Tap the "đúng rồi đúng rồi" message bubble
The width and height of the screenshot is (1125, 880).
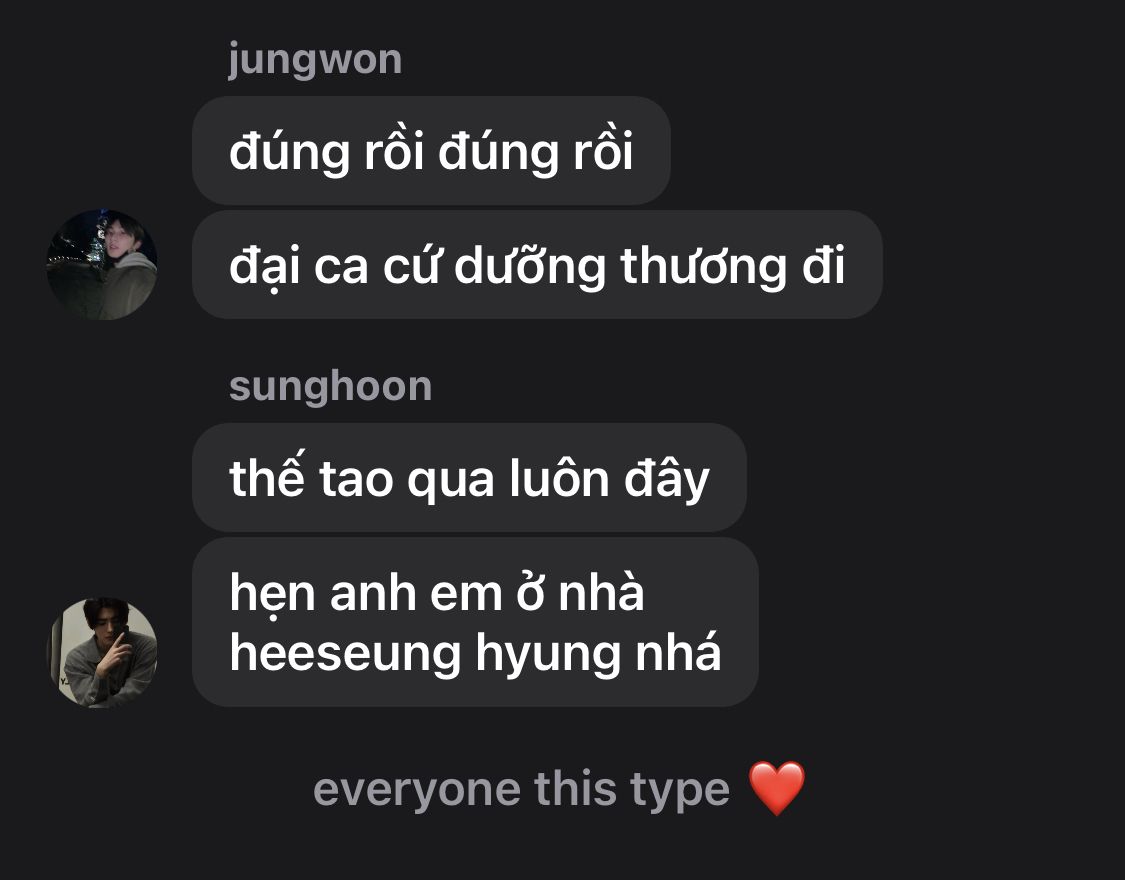coord(431,151)
